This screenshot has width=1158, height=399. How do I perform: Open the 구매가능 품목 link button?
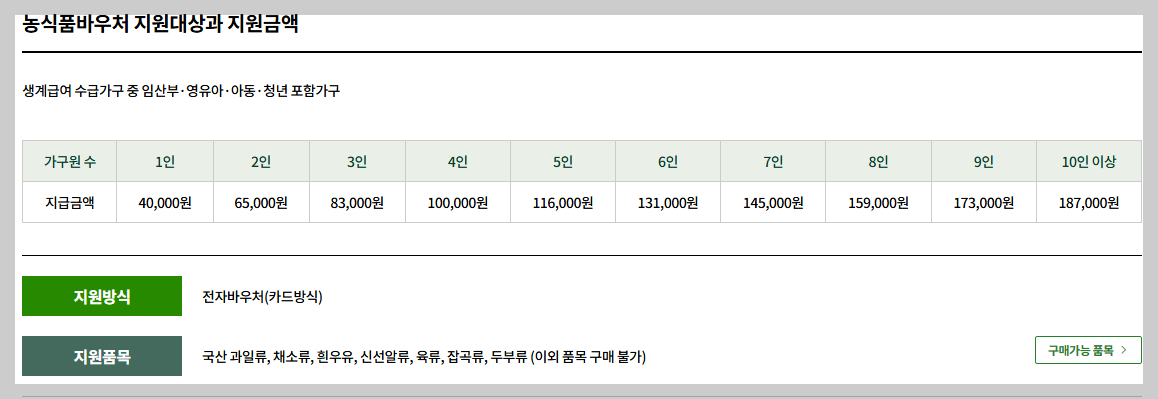1088,349
